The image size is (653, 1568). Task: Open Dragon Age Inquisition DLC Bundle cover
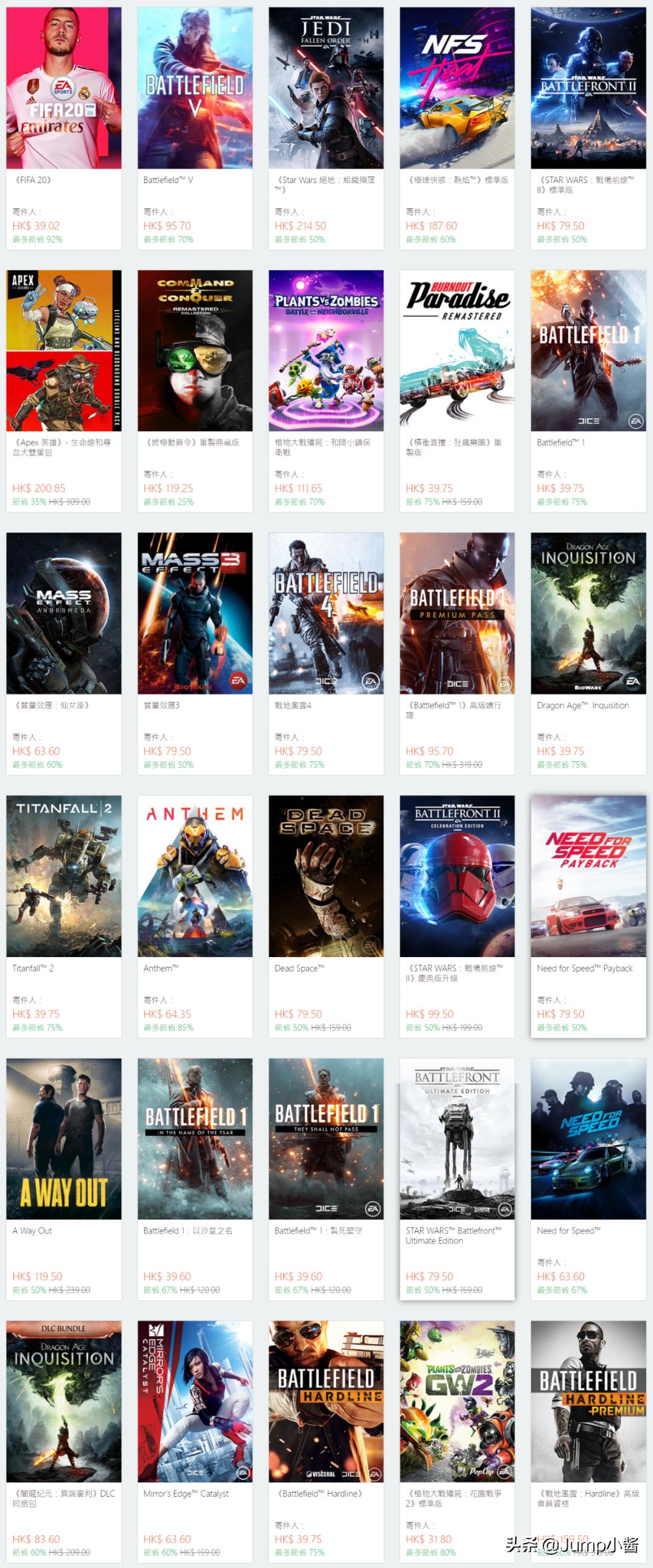pyautogui.click(x=64, y=1401)
